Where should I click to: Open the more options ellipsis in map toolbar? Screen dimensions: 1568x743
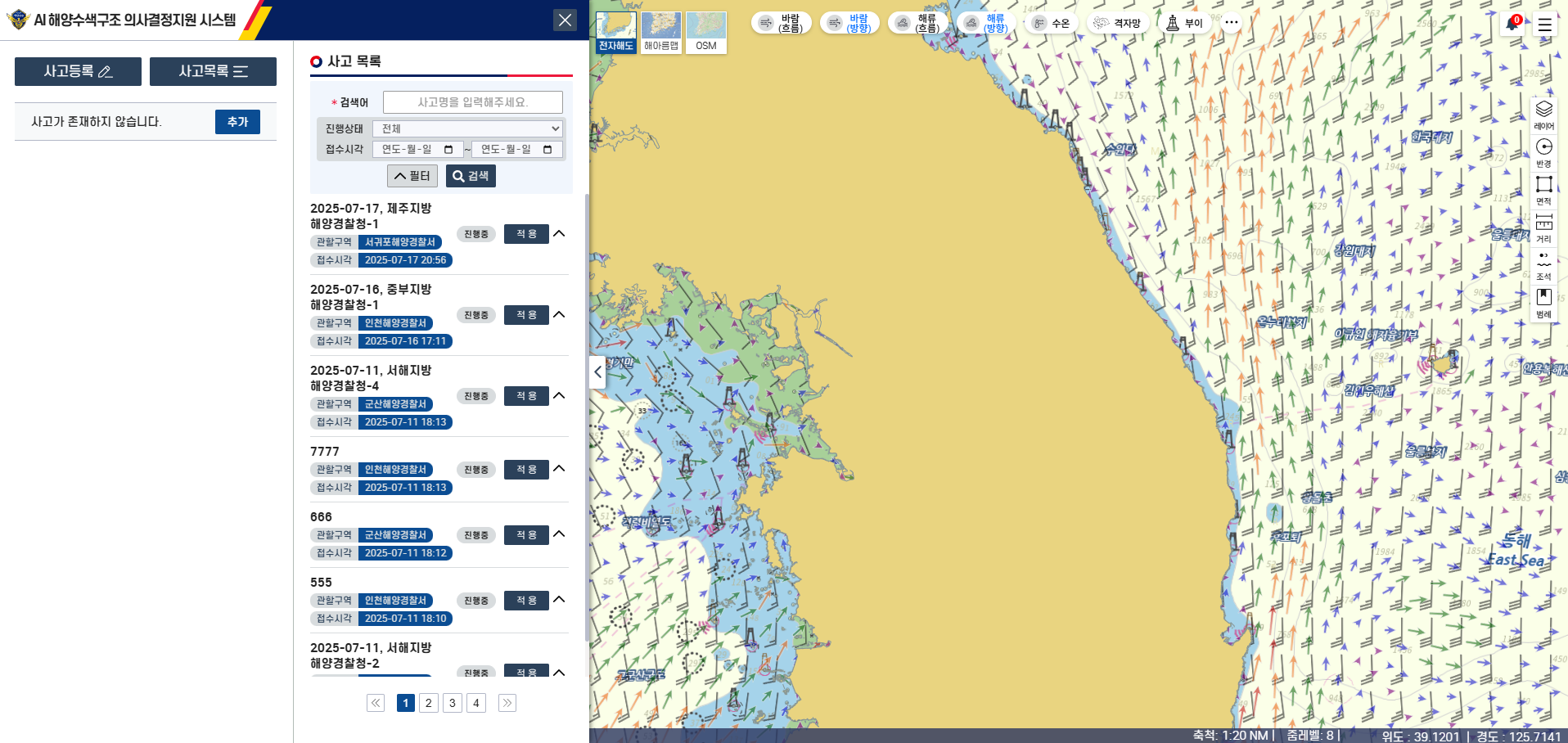click(1231, 22)
